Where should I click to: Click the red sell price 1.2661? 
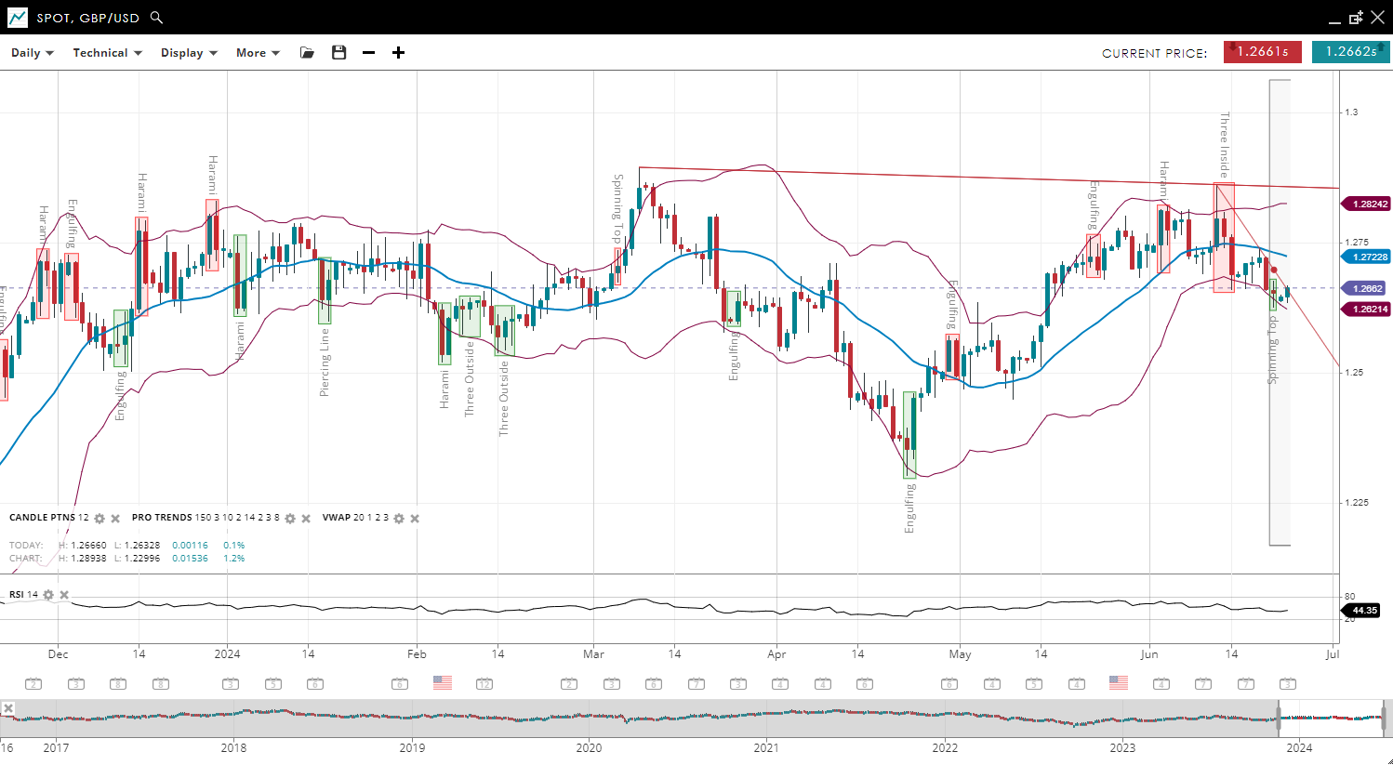click(1262, 52)
